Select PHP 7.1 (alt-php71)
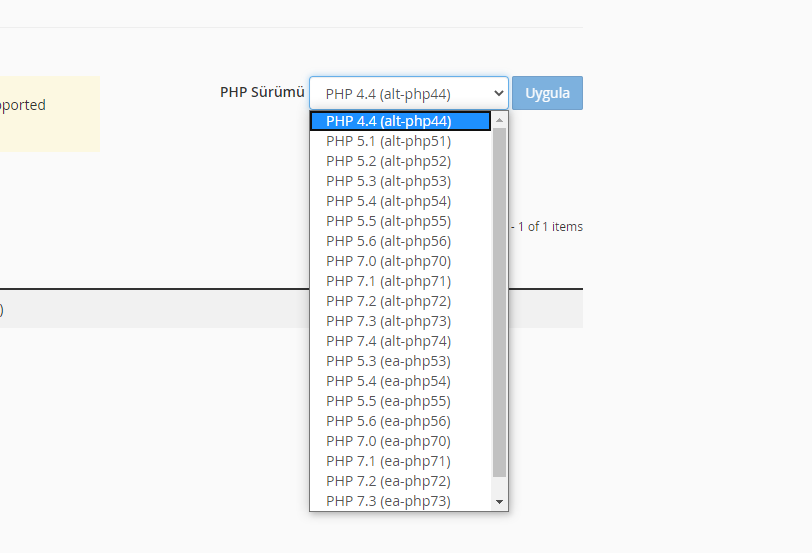This screenshot has width=812, height=553. point(400,281)
